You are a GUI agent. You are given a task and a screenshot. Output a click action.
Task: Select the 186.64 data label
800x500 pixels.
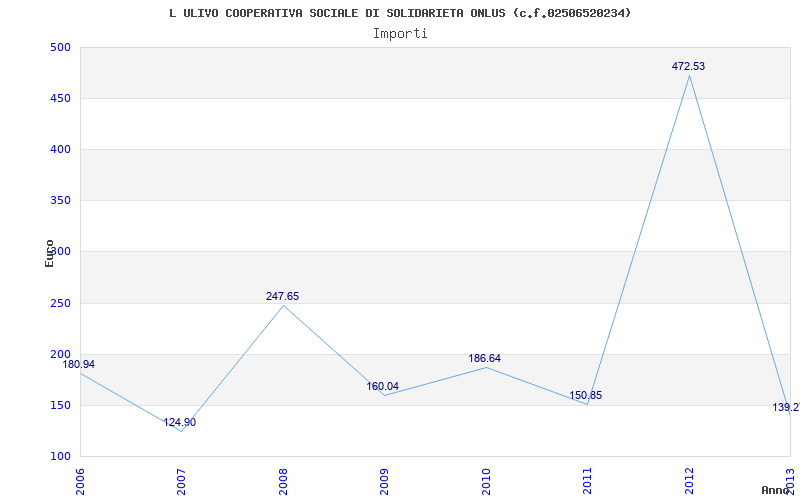click(485, 358)
